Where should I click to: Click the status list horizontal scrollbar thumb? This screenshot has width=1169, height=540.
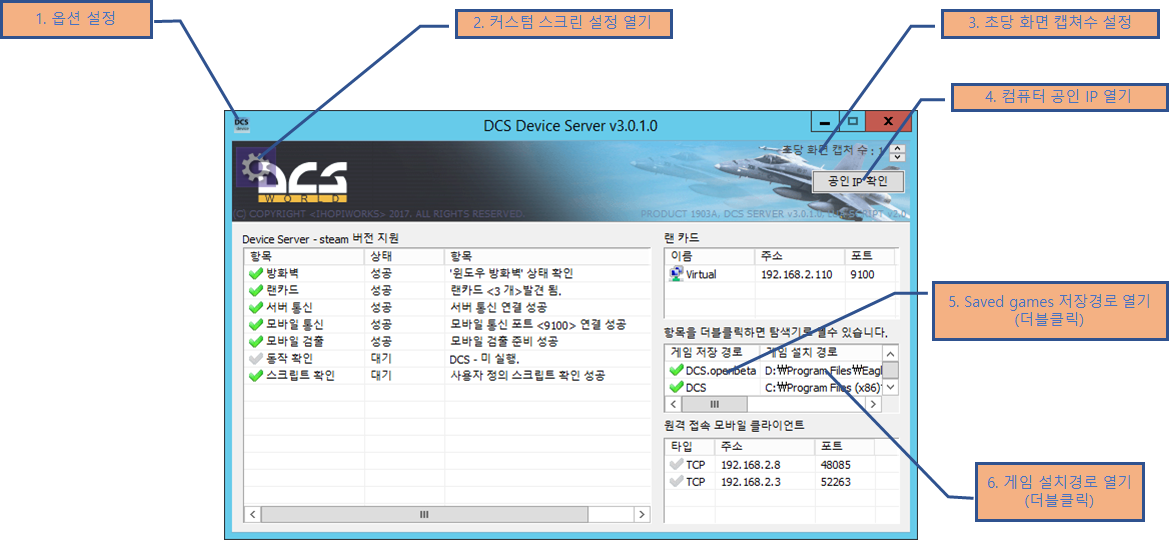pos(424,515)
